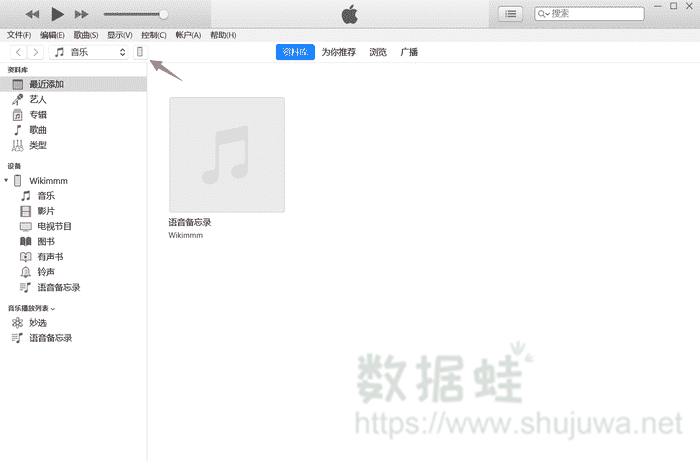700x461 pixels.
Task: Switch to the 广播 tab
Action: click(x=409, y=52)
